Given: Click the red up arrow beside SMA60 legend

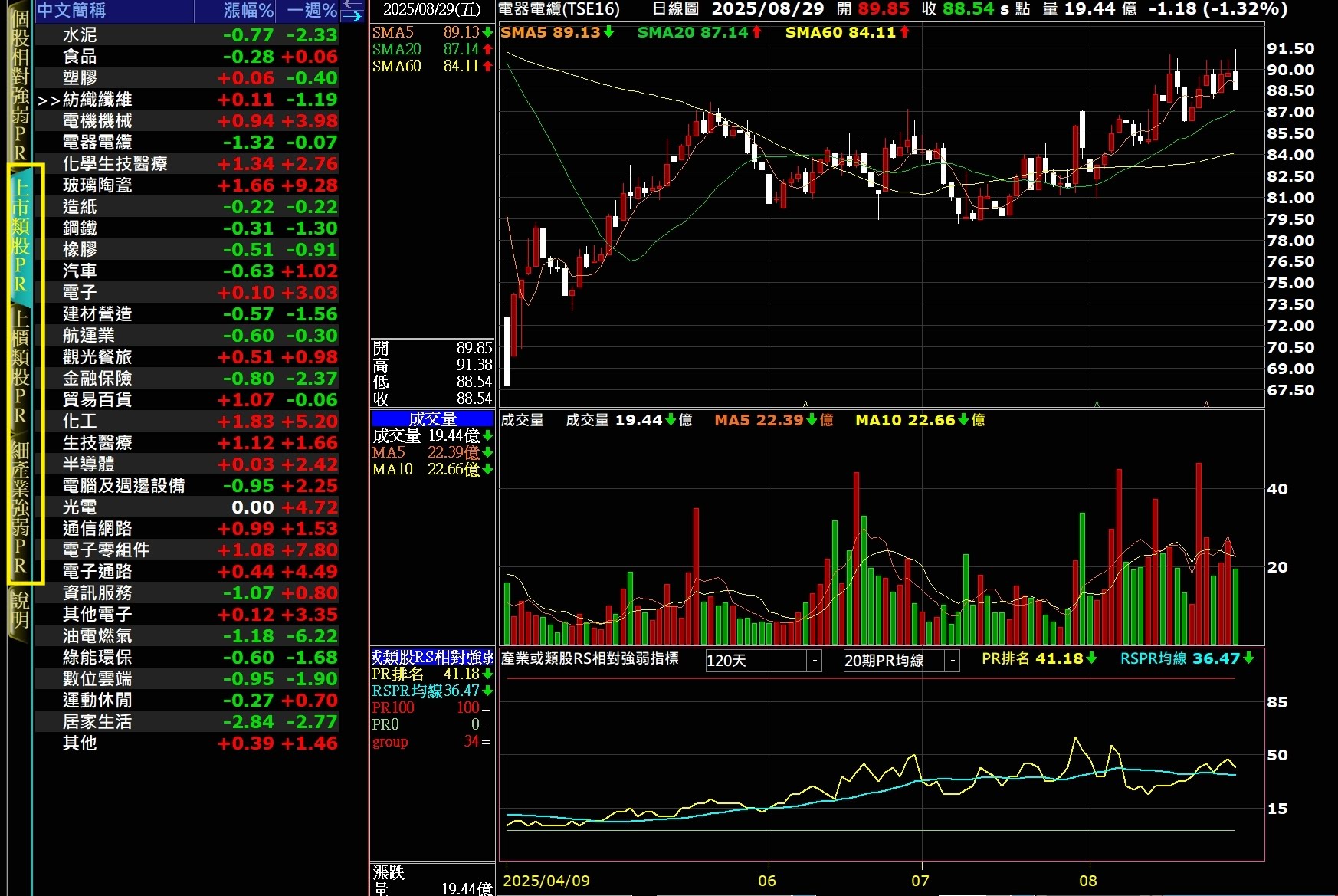Looking at the screenshot, I should 904,32.
